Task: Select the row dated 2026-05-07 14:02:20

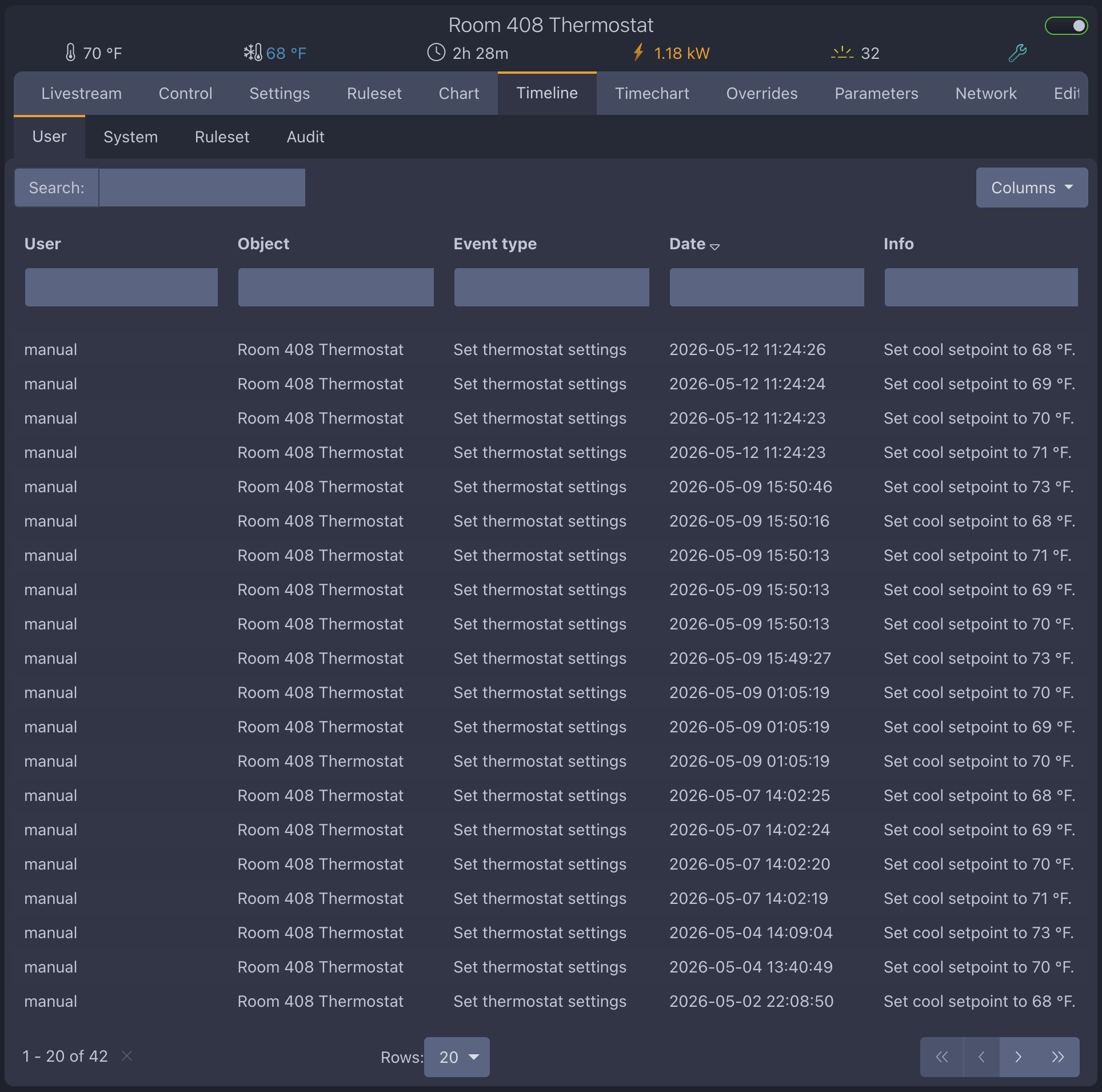Action: click(x=551, y=864)
